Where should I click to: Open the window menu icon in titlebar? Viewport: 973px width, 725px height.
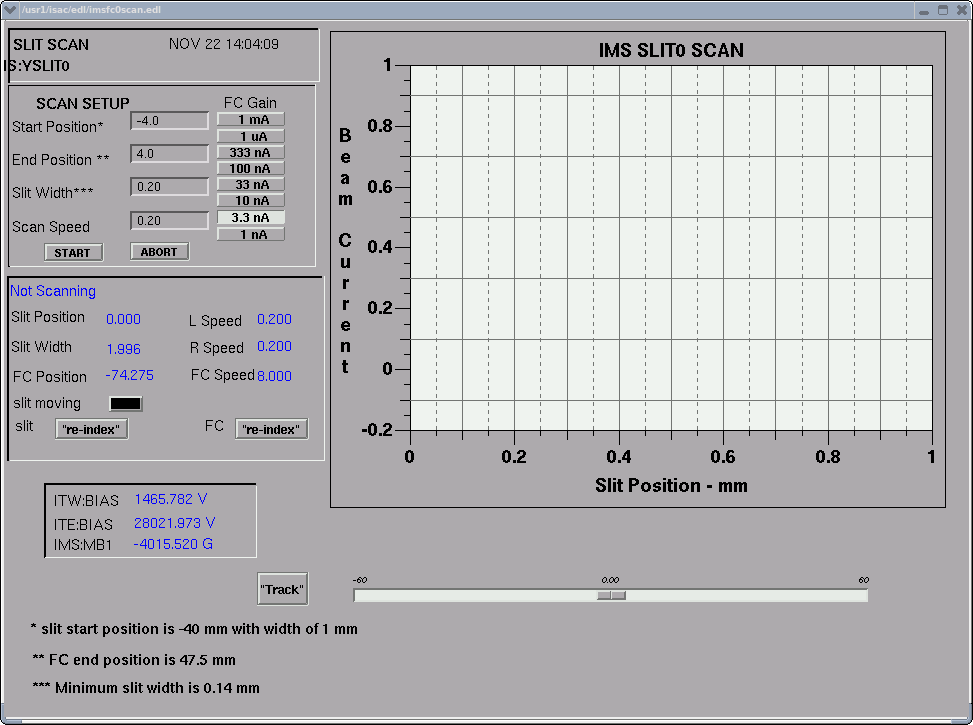click(12, 10)
